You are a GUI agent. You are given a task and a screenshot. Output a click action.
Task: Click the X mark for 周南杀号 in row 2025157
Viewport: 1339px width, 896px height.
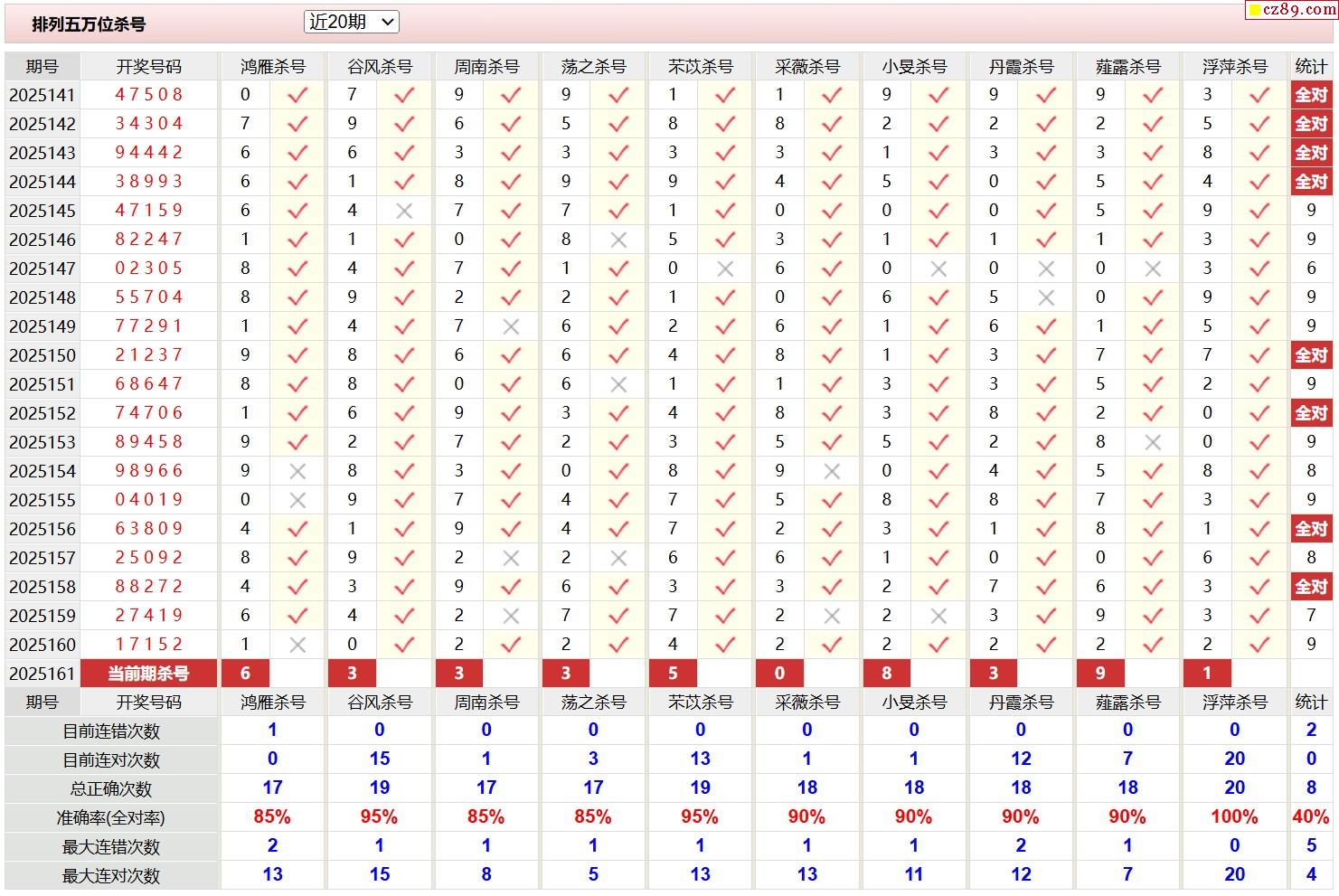tap(511, 558)
